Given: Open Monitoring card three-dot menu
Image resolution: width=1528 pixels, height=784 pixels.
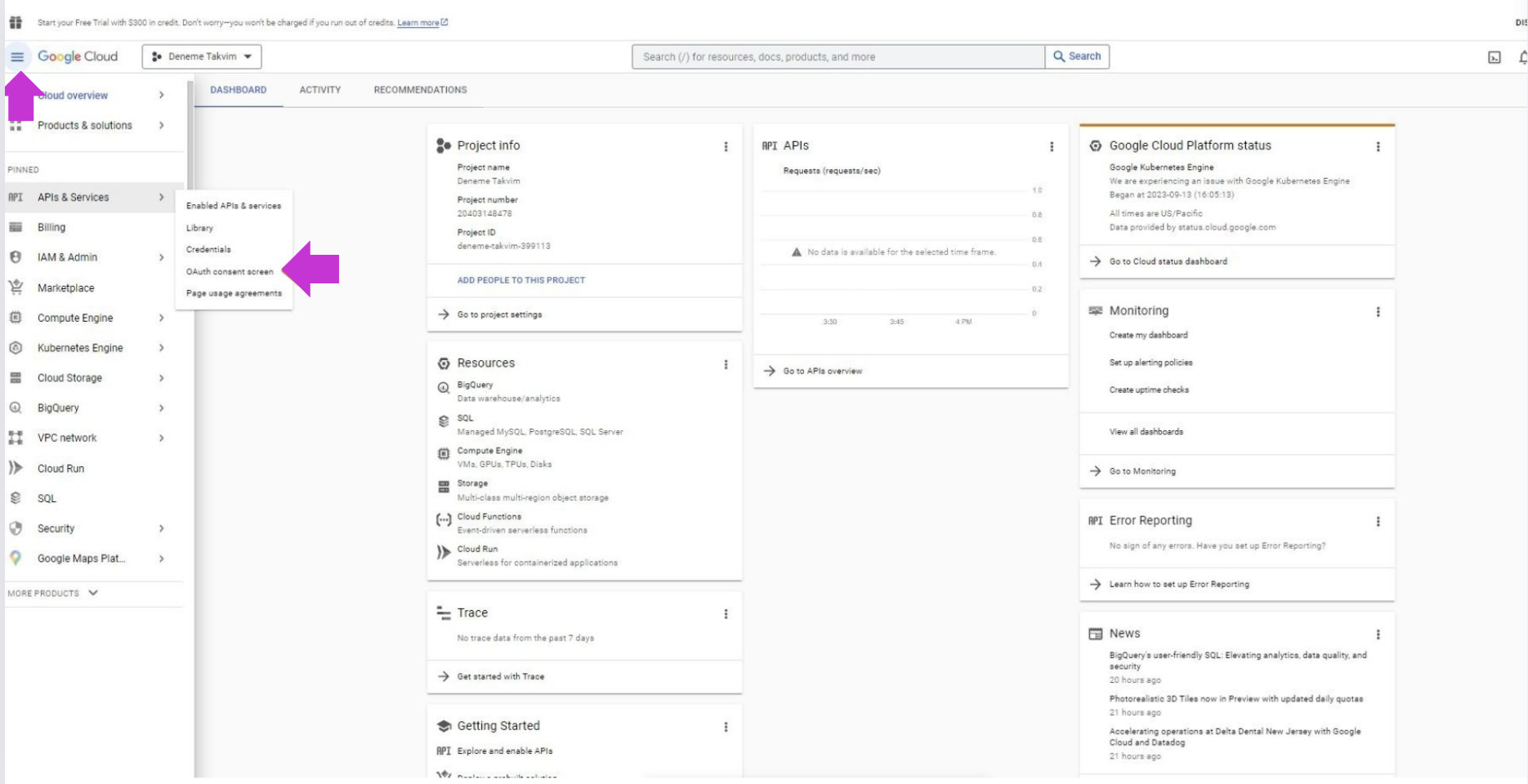Looking at the screenshot, I should (1378, 312).
